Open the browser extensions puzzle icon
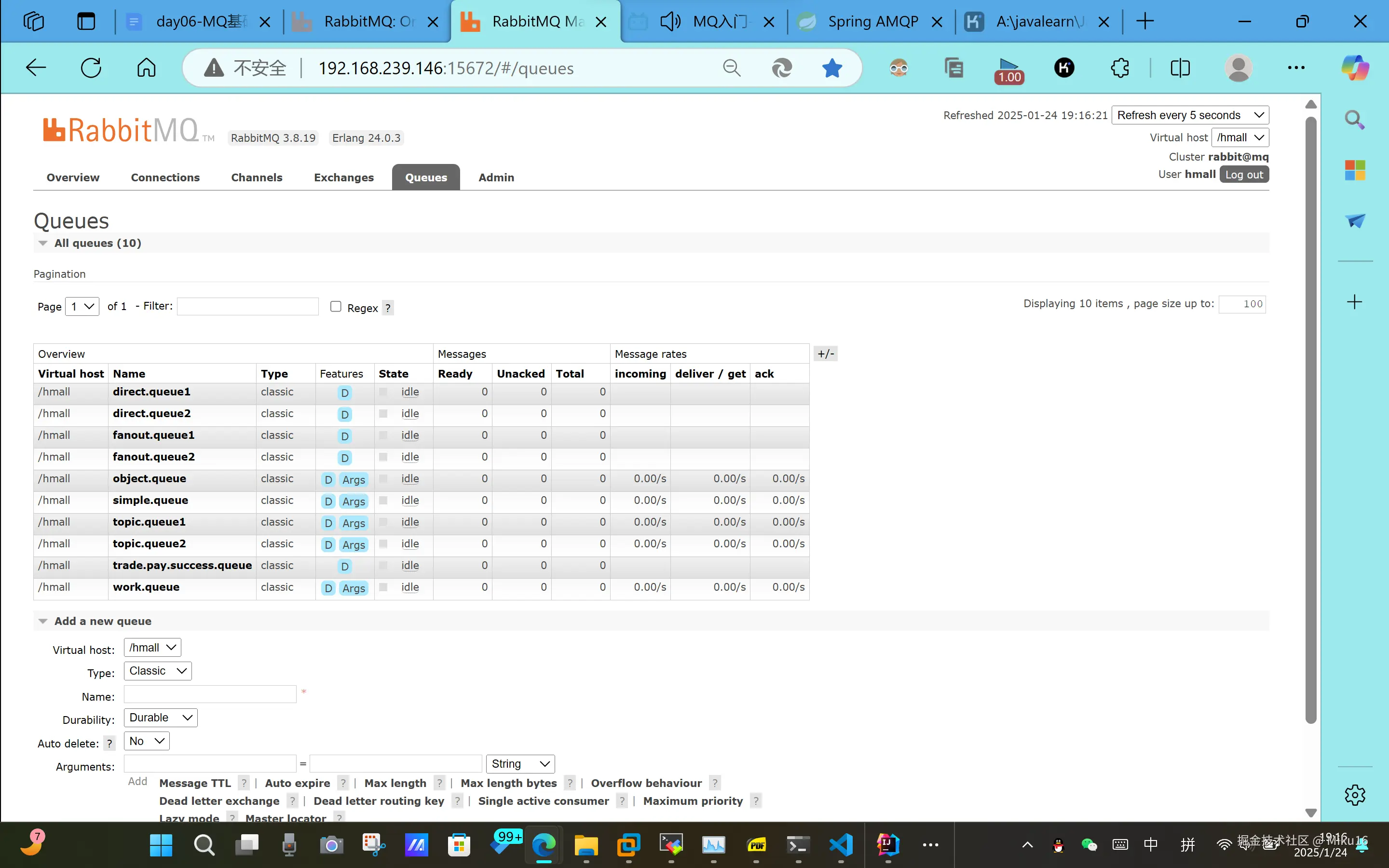This screenshot has width=1389, height=868. point(1119,68)
